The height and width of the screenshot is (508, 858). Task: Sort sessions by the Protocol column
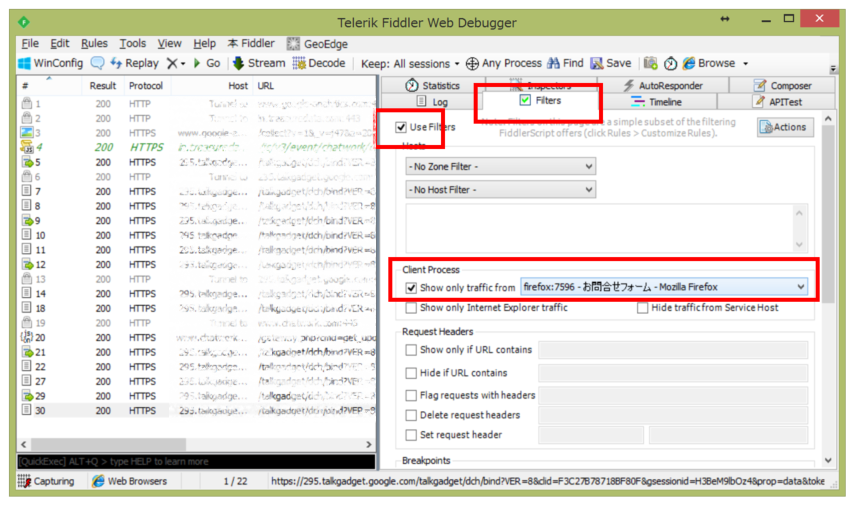[x=146, y=86]
